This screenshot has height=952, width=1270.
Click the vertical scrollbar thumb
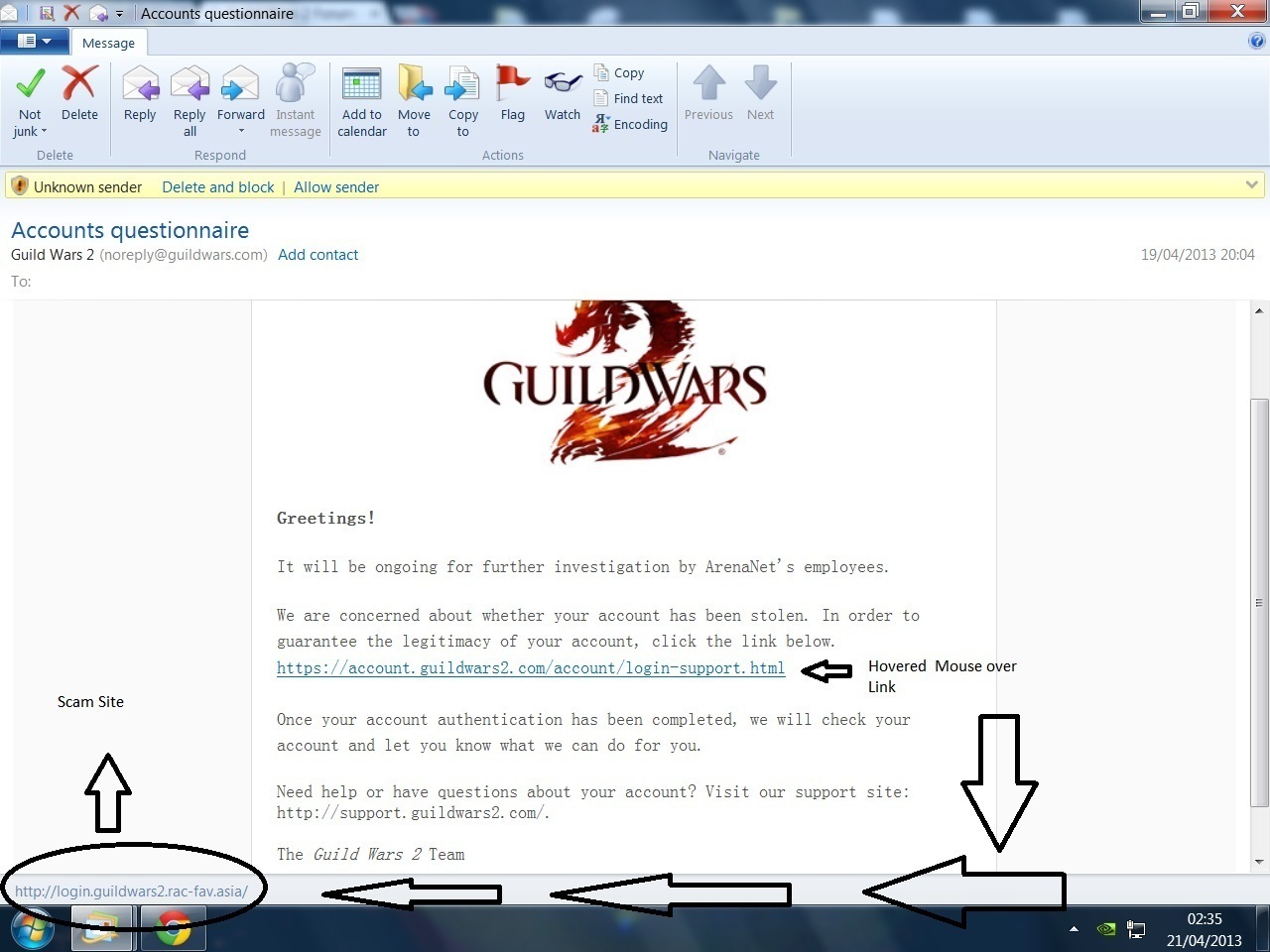[x=1259, y=602]
